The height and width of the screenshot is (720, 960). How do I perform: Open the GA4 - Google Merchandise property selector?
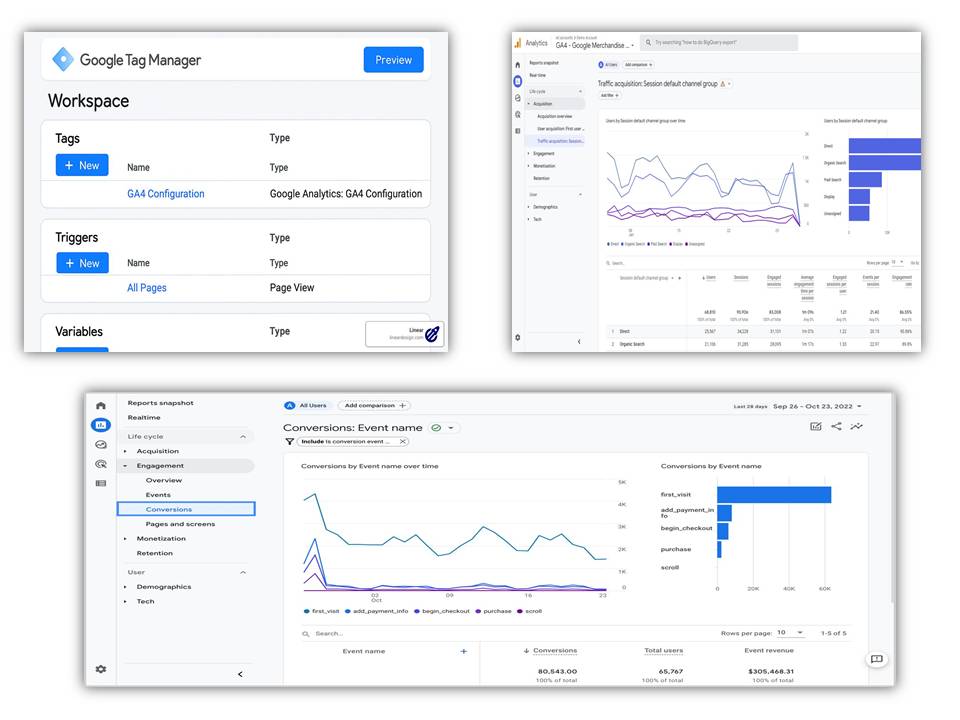[594, 45]
